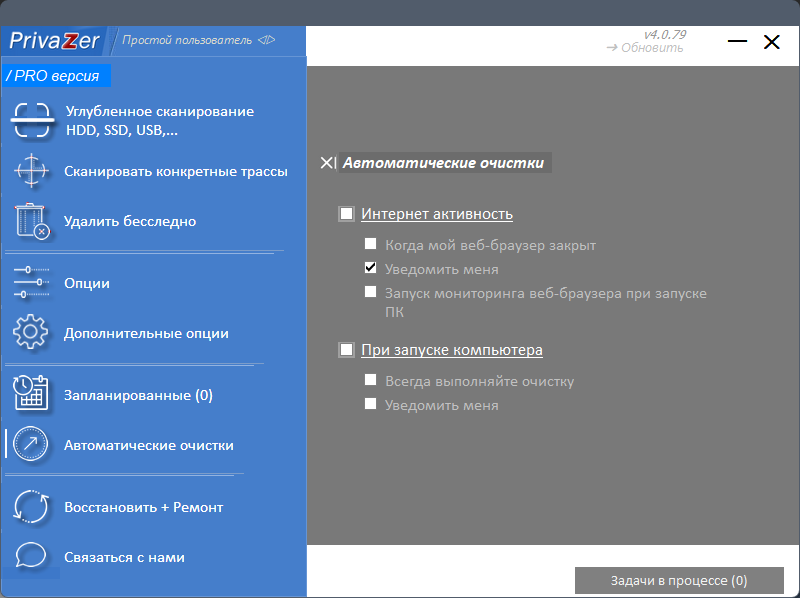Screen dimensions: 800x598
Task: Switch user mode via Простой пользователь arrows
Action: (266, 40)
